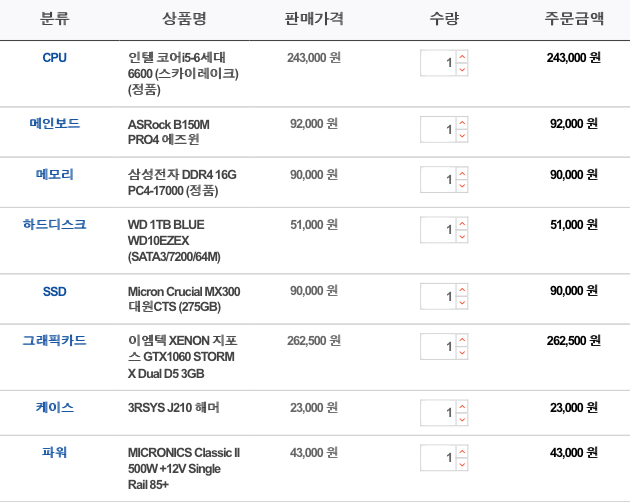
Task: Open the 메인보드 category link
Action: (x=55, y=123)
